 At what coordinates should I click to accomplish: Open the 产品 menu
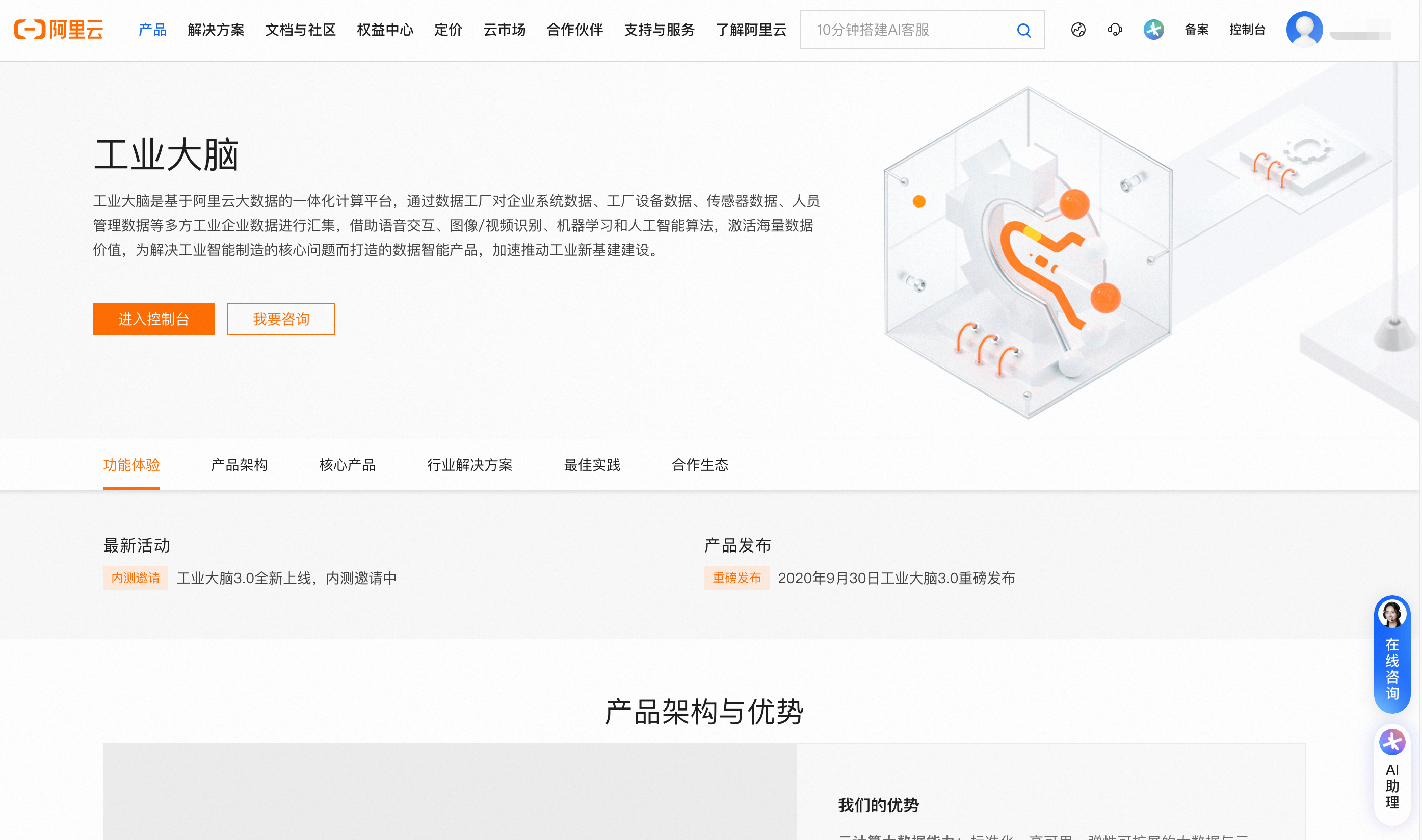click(x=153, y=30)
